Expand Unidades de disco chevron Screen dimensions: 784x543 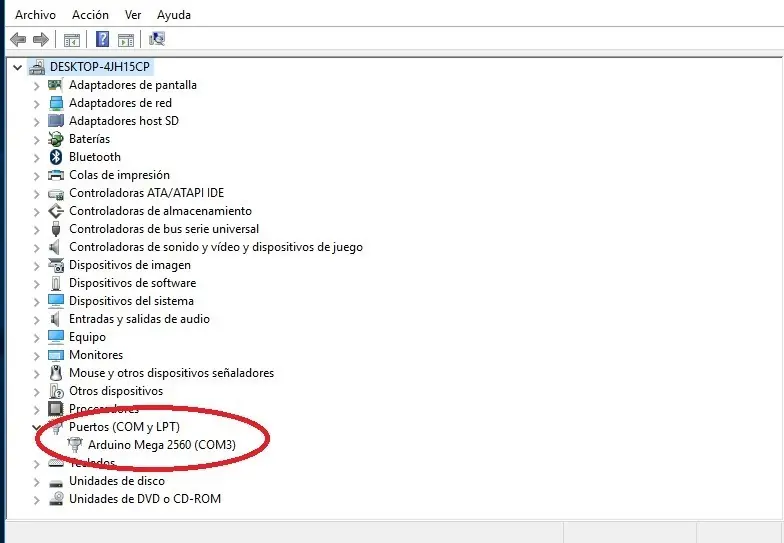point(36,482)
